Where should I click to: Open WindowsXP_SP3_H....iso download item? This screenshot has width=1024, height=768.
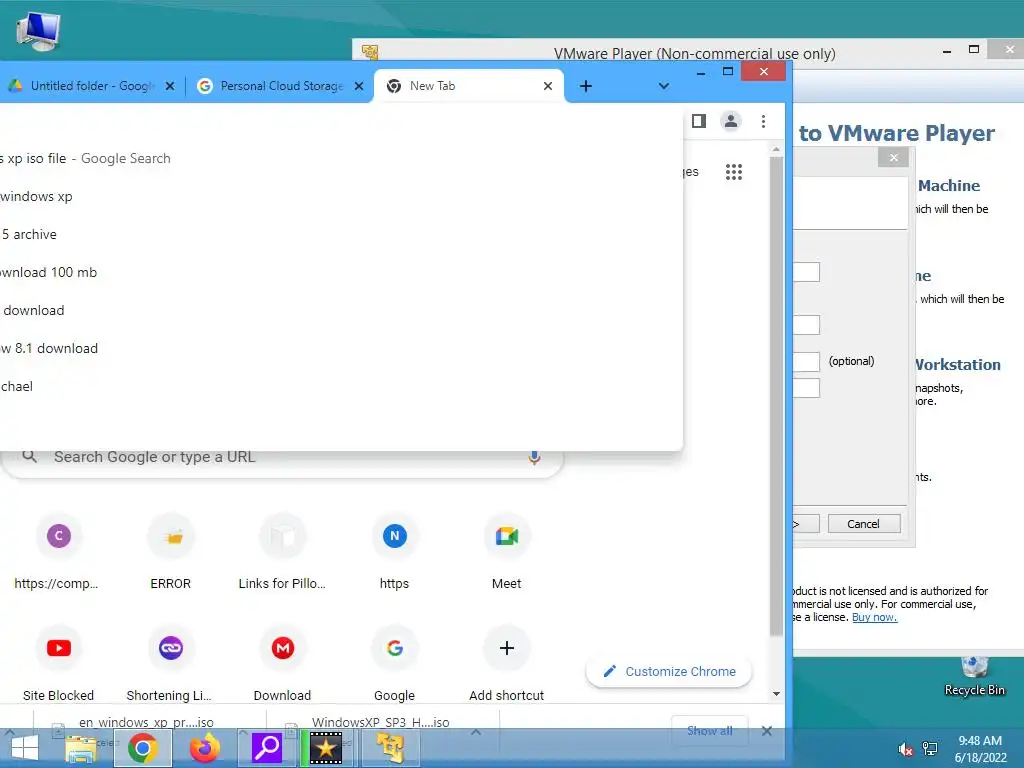(x=381, y=722)
